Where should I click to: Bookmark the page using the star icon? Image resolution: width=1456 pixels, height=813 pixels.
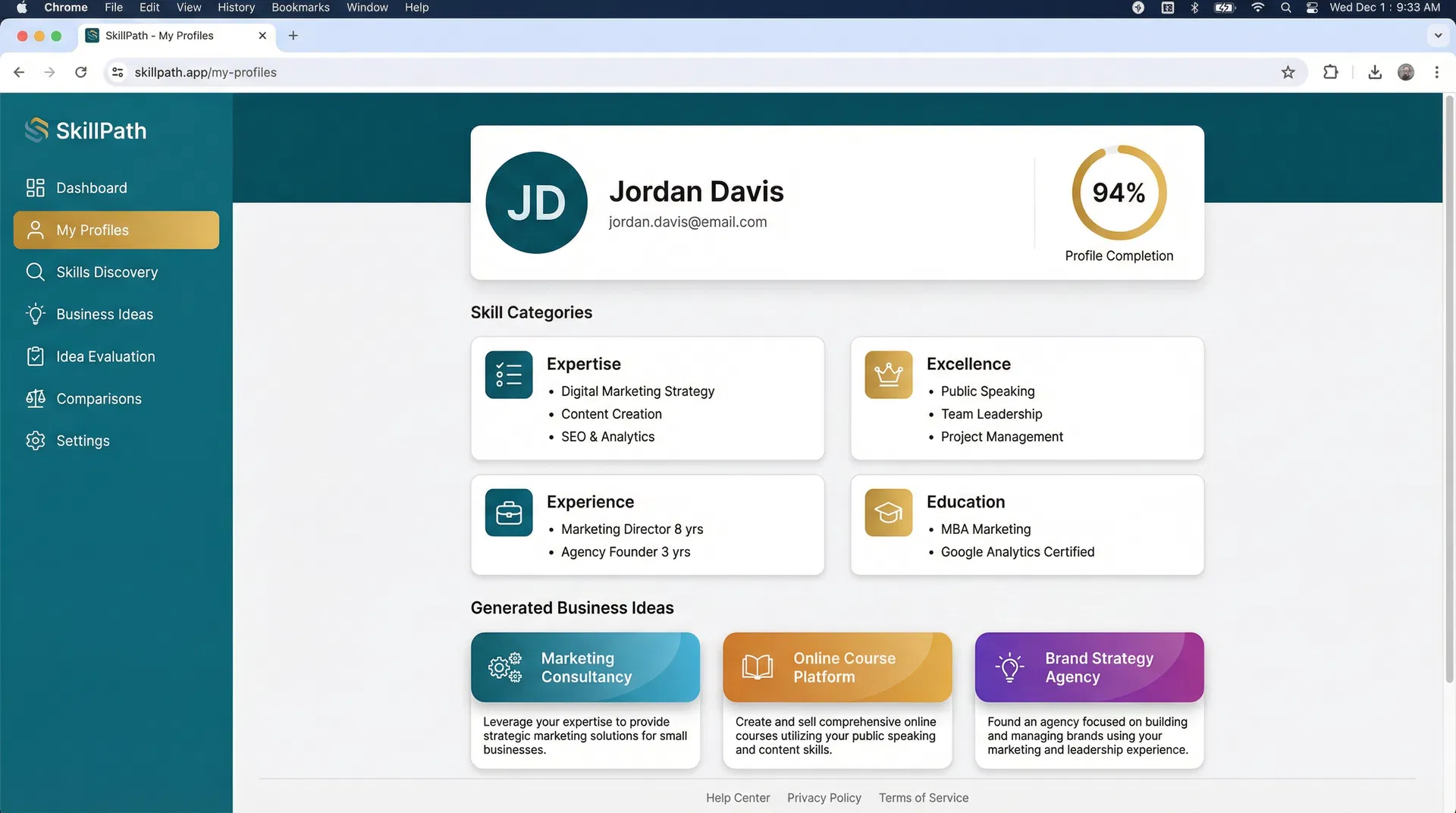click(1288, 72)
